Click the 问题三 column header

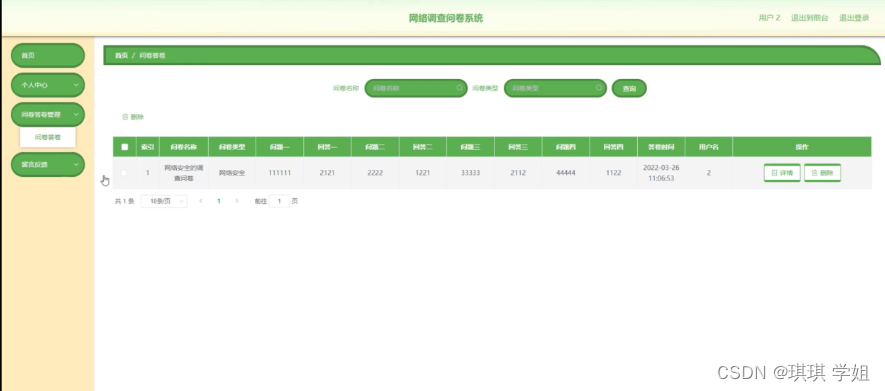click(x=470, y=147)
